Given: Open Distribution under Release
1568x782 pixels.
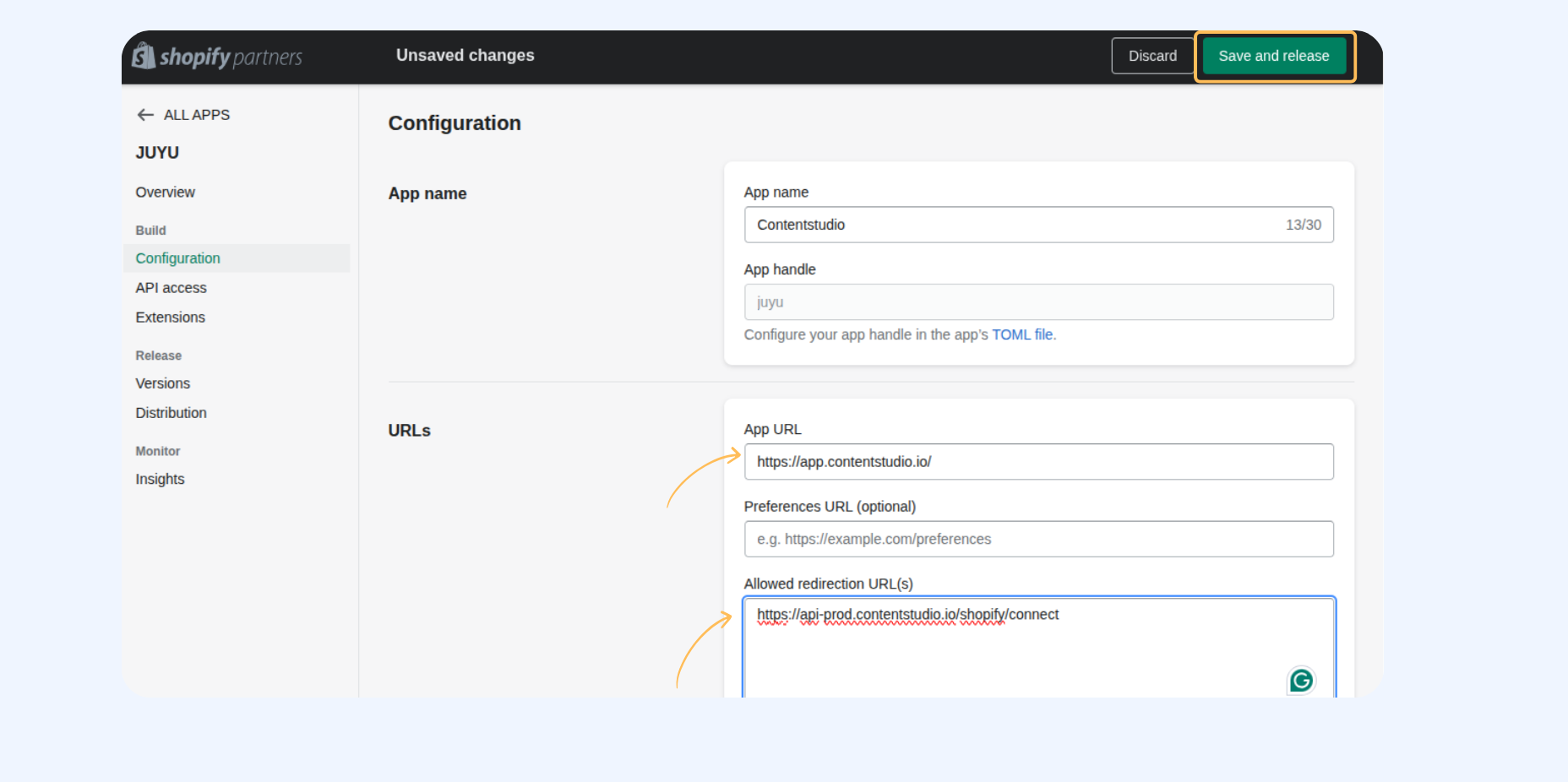Looking at the screenshot, I should (x=171, y=413).
